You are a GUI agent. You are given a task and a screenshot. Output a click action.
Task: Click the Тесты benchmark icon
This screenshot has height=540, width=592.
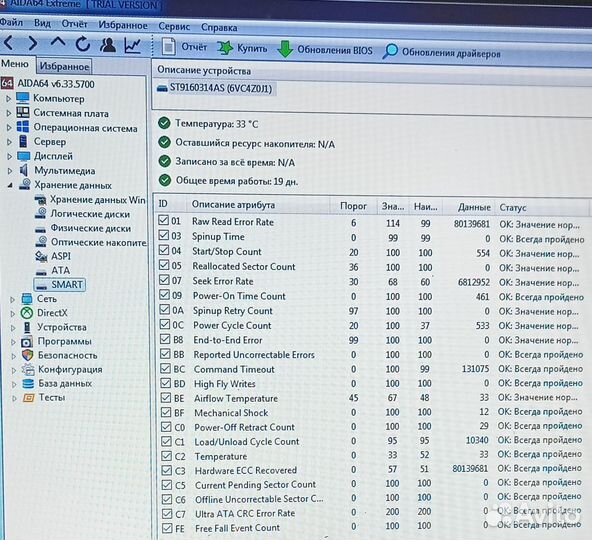(x=29, y=398)
